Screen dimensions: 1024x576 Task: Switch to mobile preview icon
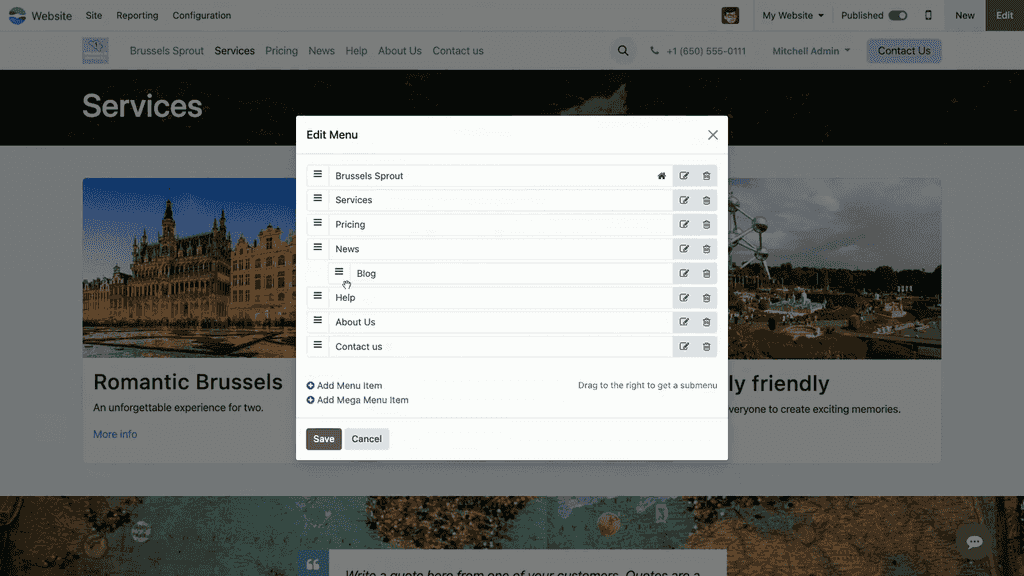point(928,15)
